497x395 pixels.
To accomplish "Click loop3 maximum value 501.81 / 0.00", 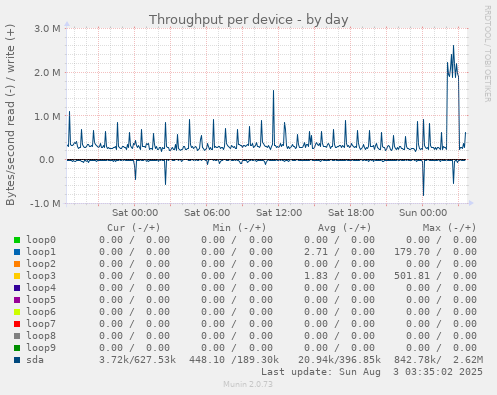I will [435, 276].
